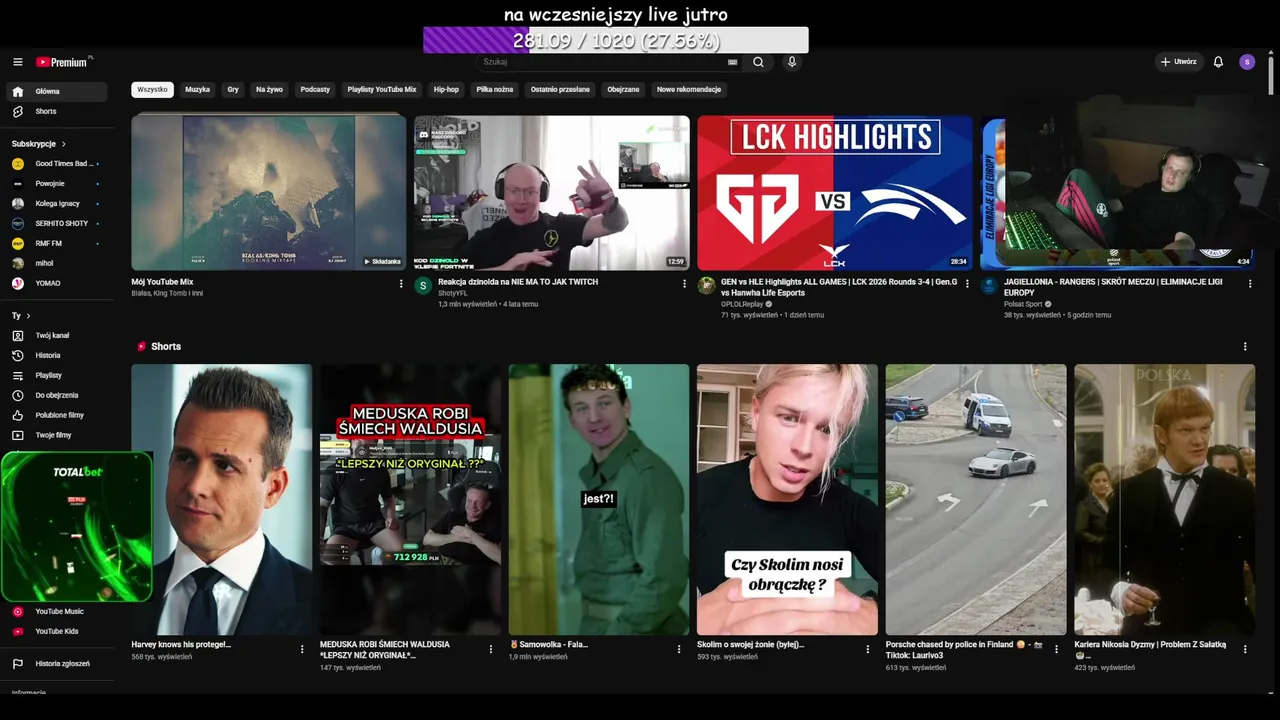This screenshot has height=720, width=1280.
Task: Open Playlisty in the sidebar
Action: pos(57,375)
